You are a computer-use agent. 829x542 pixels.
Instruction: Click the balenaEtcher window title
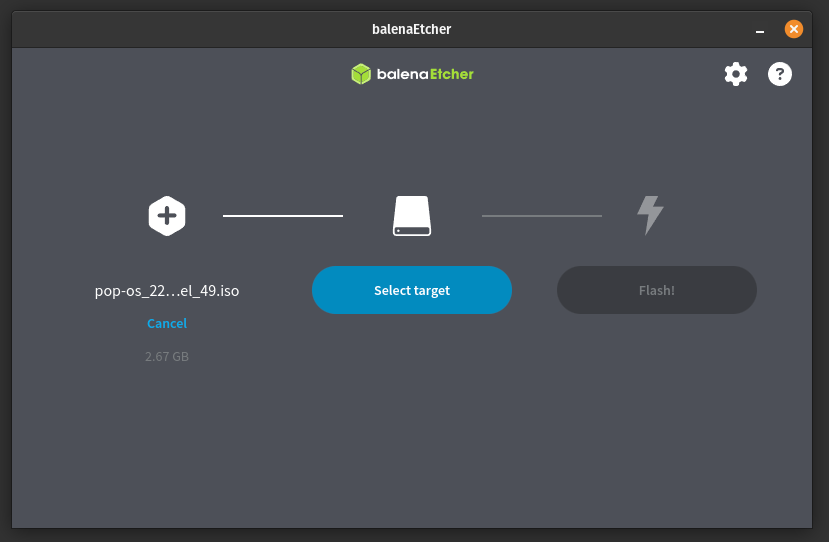point(411,29)
